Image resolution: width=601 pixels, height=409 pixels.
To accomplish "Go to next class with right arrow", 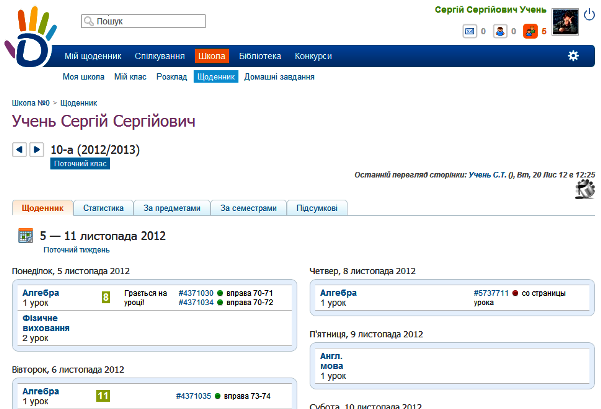I will coord(37,150).
